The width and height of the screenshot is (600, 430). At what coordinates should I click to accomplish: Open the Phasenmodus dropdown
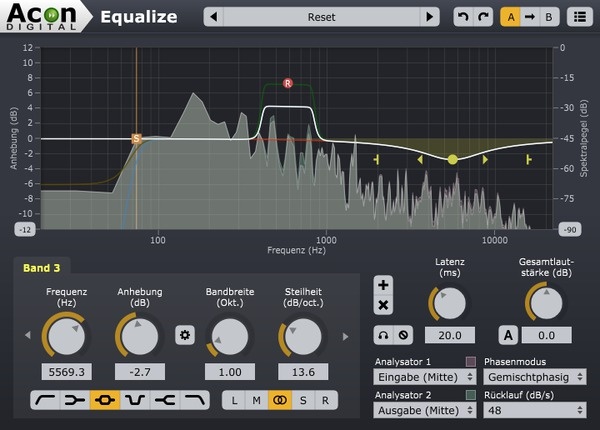[x=534, y=377]
